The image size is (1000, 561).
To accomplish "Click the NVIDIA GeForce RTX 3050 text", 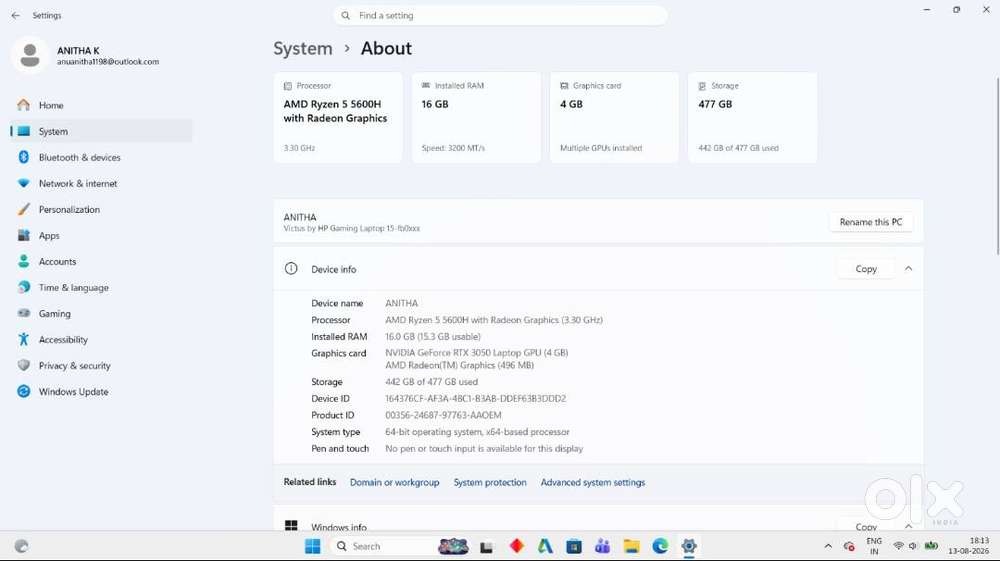I will (x=476, y=353).
